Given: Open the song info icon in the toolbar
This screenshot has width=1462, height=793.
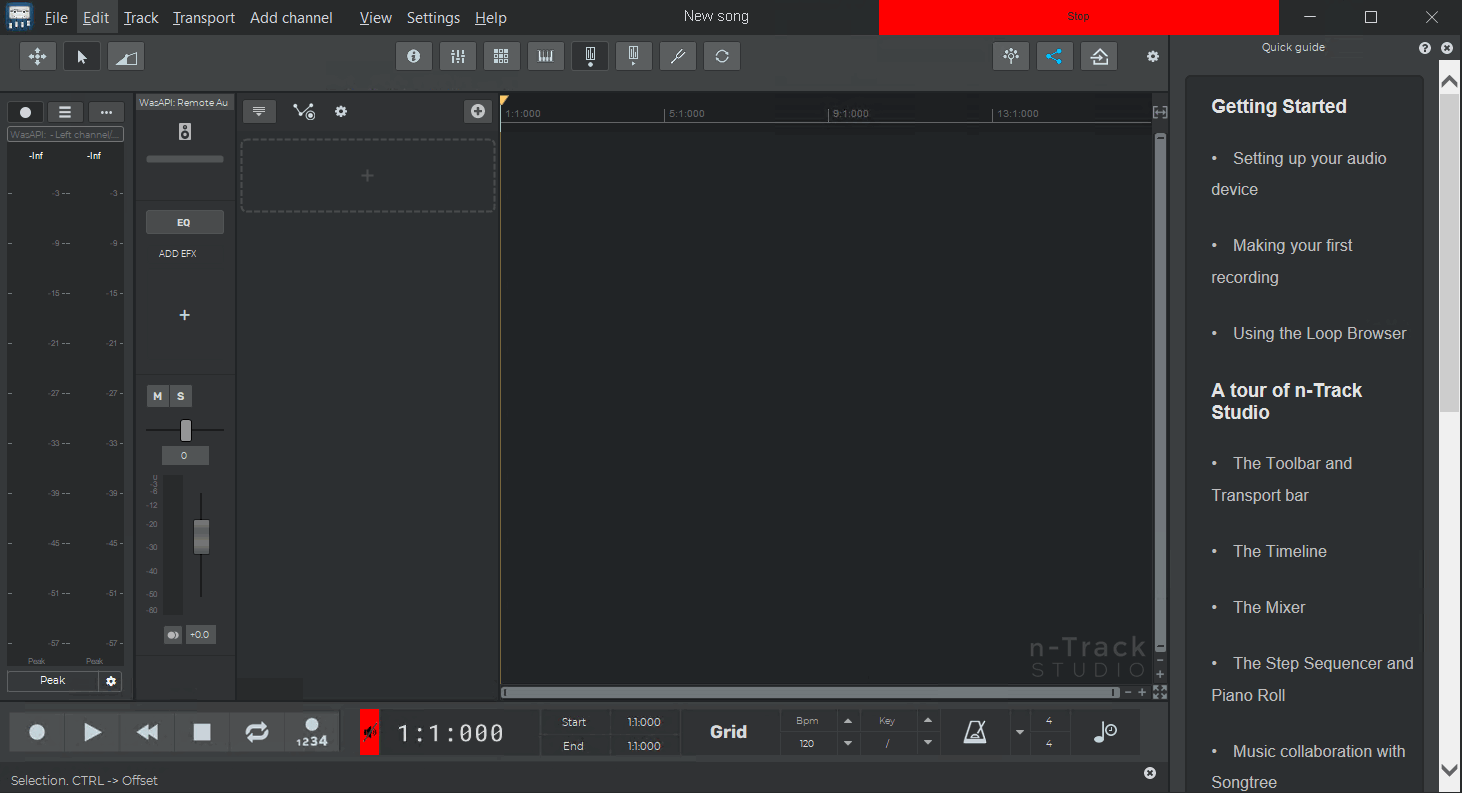Looking at the screenshot, I should tap(414, 56).
